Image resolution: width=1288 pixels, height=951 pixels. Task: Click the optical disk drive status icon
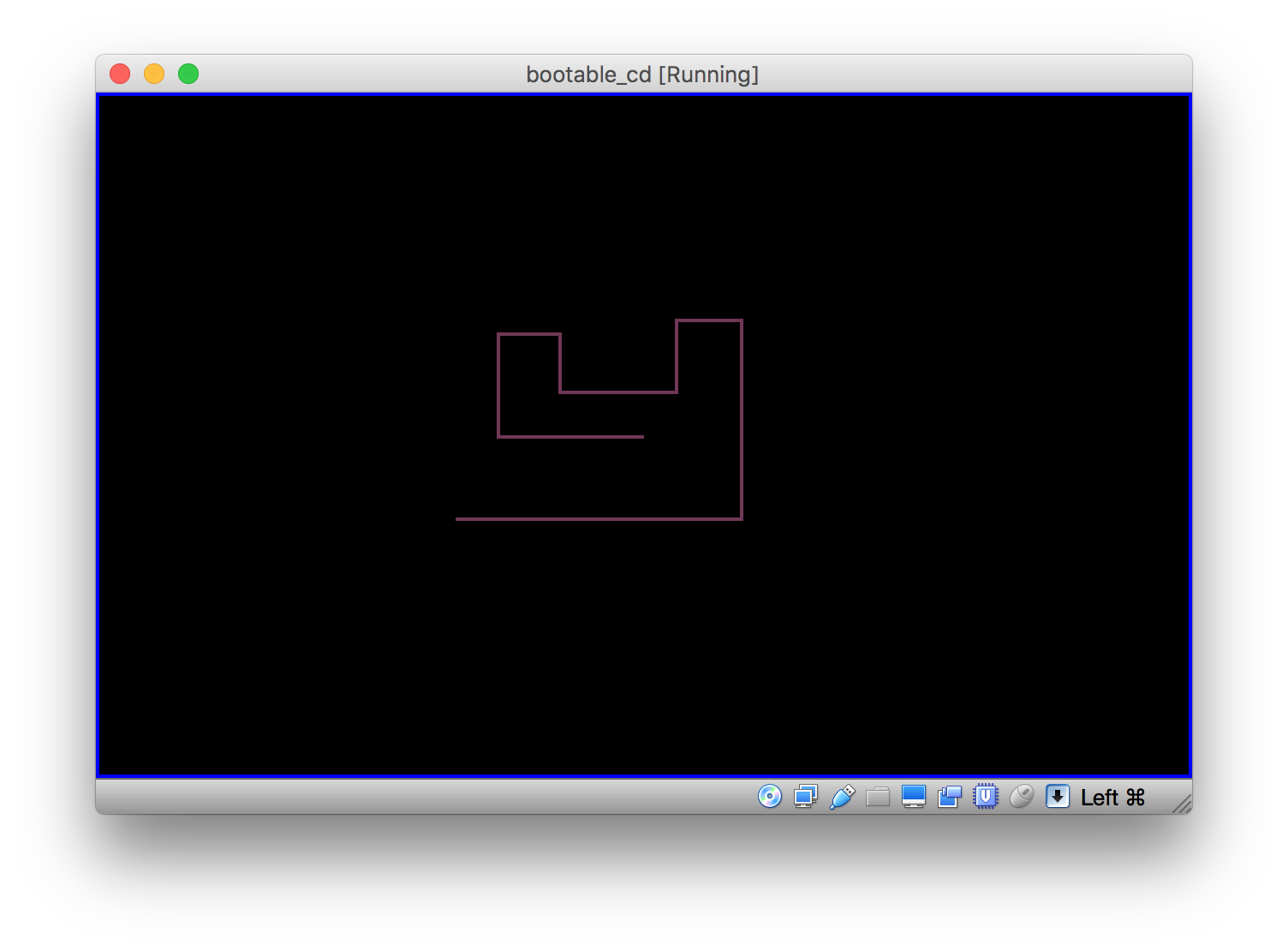[770, 797]
